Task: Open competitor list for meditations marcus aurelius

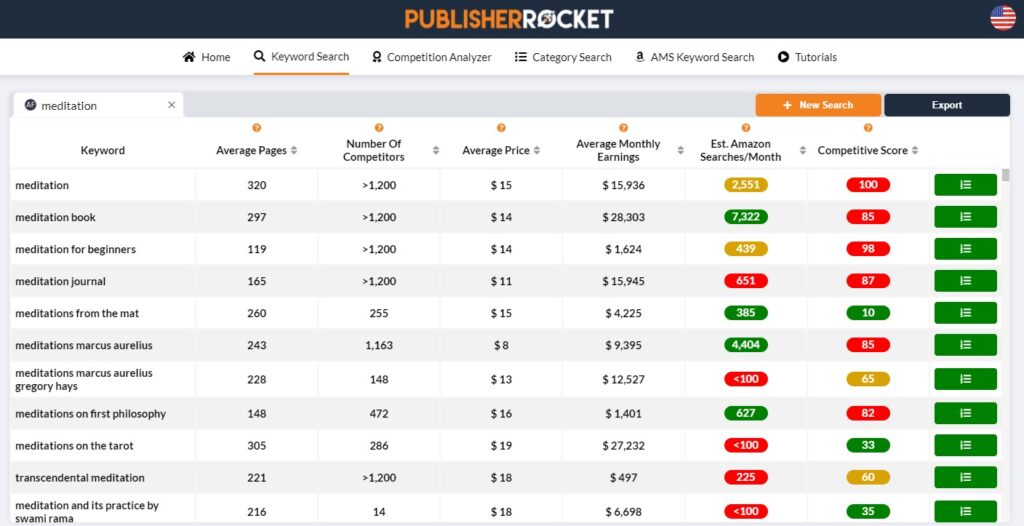Action: tap(965, 345)
